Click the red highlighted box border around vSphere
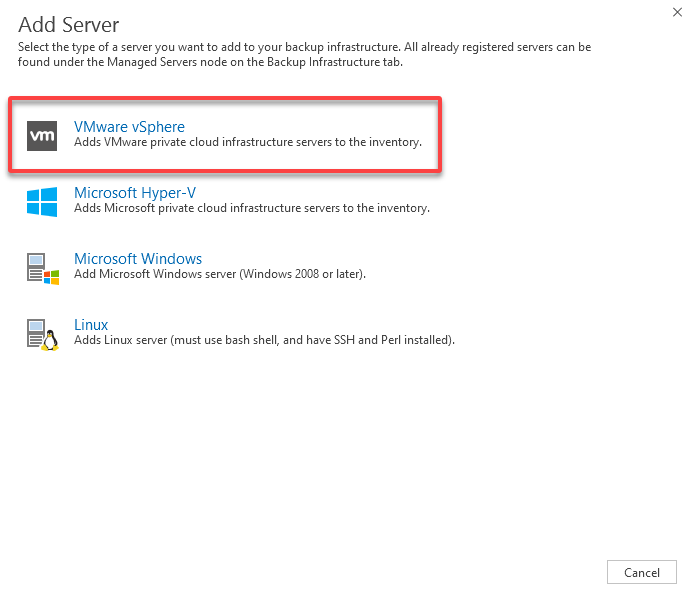This screenshot has width=692, height=594. [x=225, y=99]
